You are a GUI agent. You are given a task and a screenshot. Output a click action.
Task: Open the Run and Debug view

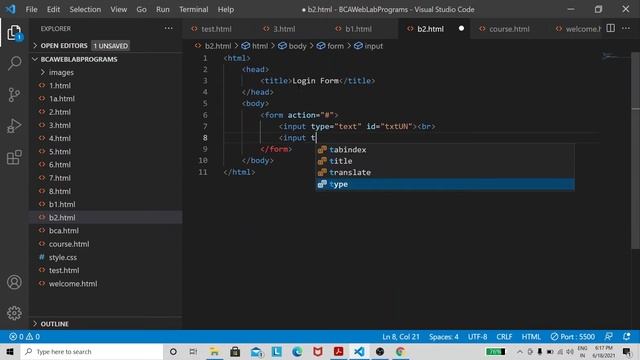[x=14, y=126]
